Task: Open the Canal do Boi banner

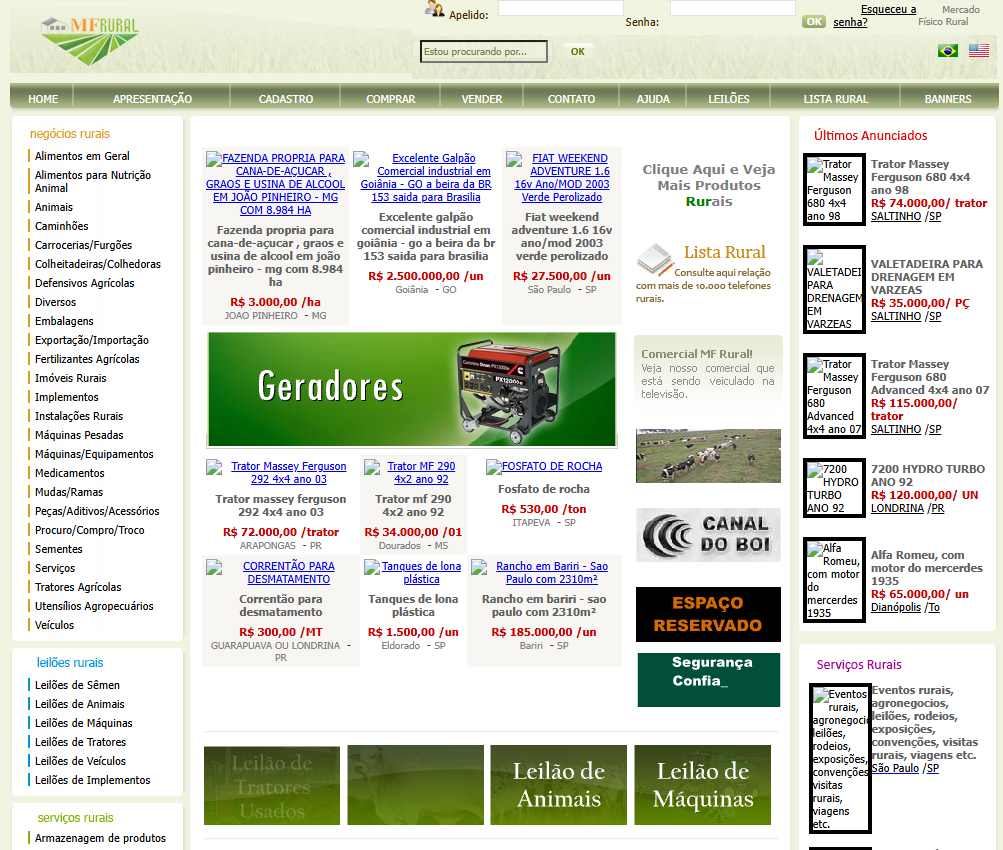Action: click(x=708, y=535)
